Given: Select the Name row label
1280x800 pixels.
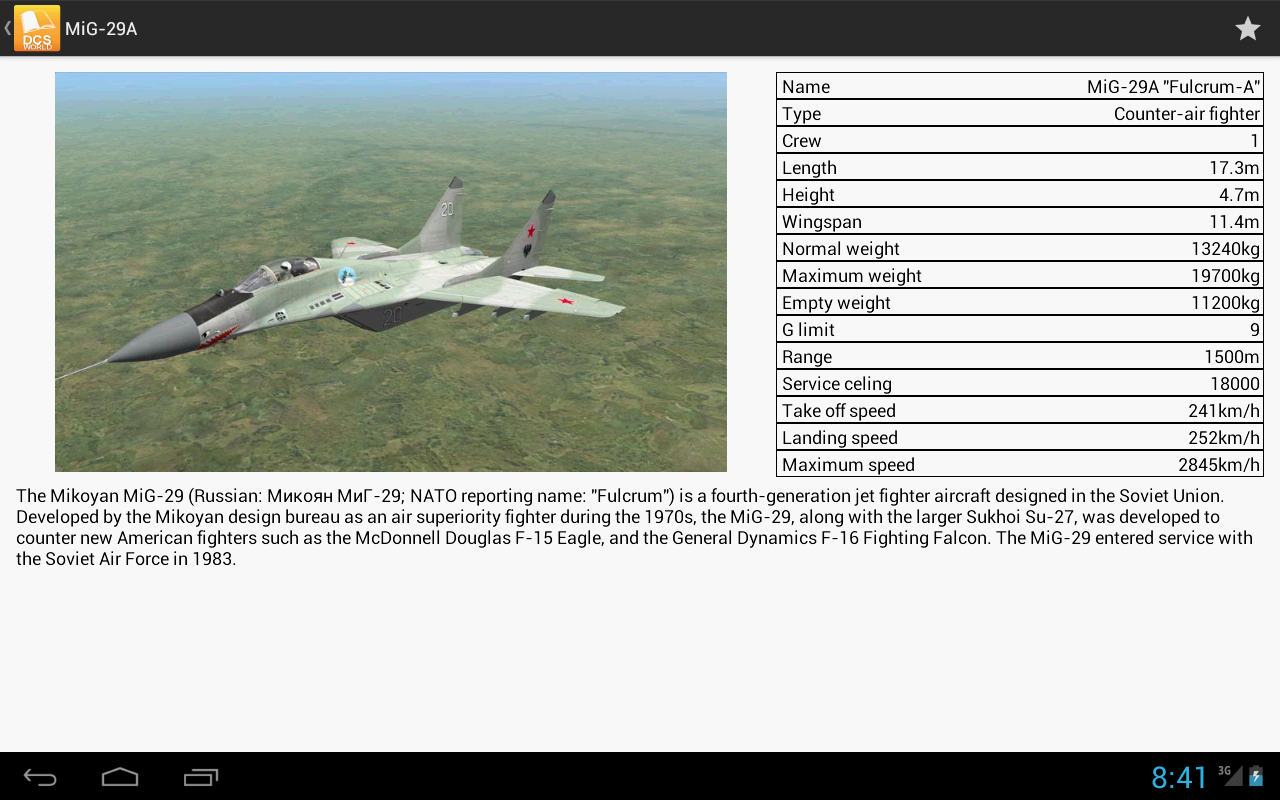Looking at the screenshot, I should coord(806,87).
